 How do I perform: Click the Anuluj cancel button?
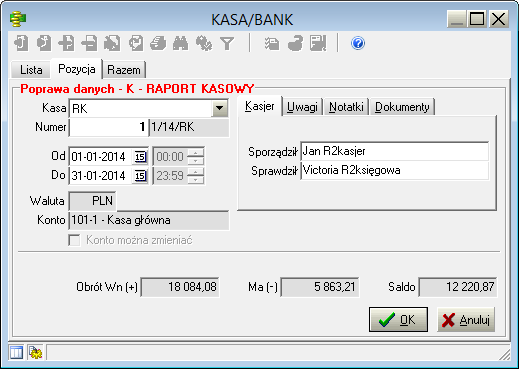(466, 320)
